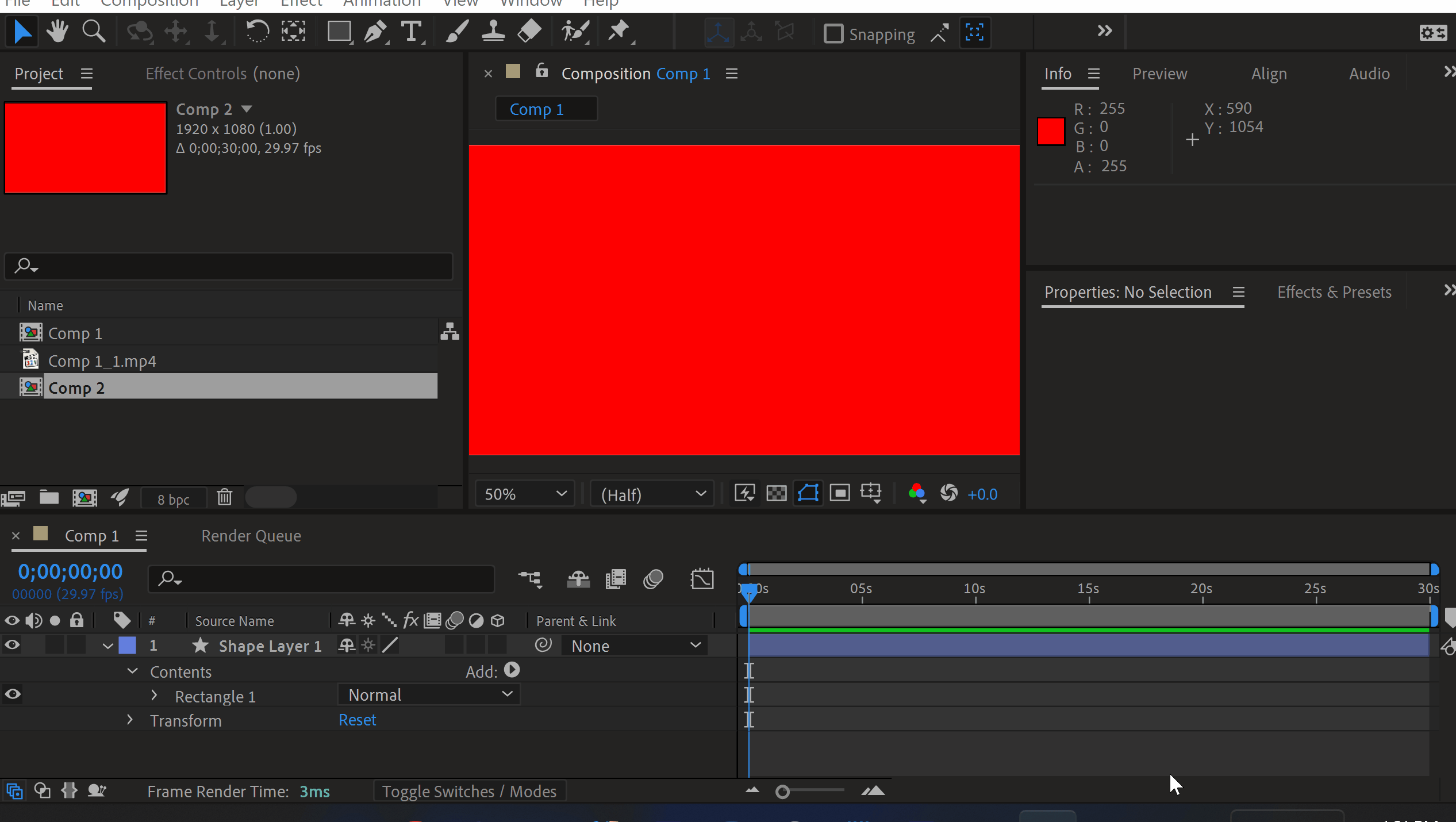Click Toggle Switches / Modes button
The image size is (1456, 822).
[x=469, y=792]
